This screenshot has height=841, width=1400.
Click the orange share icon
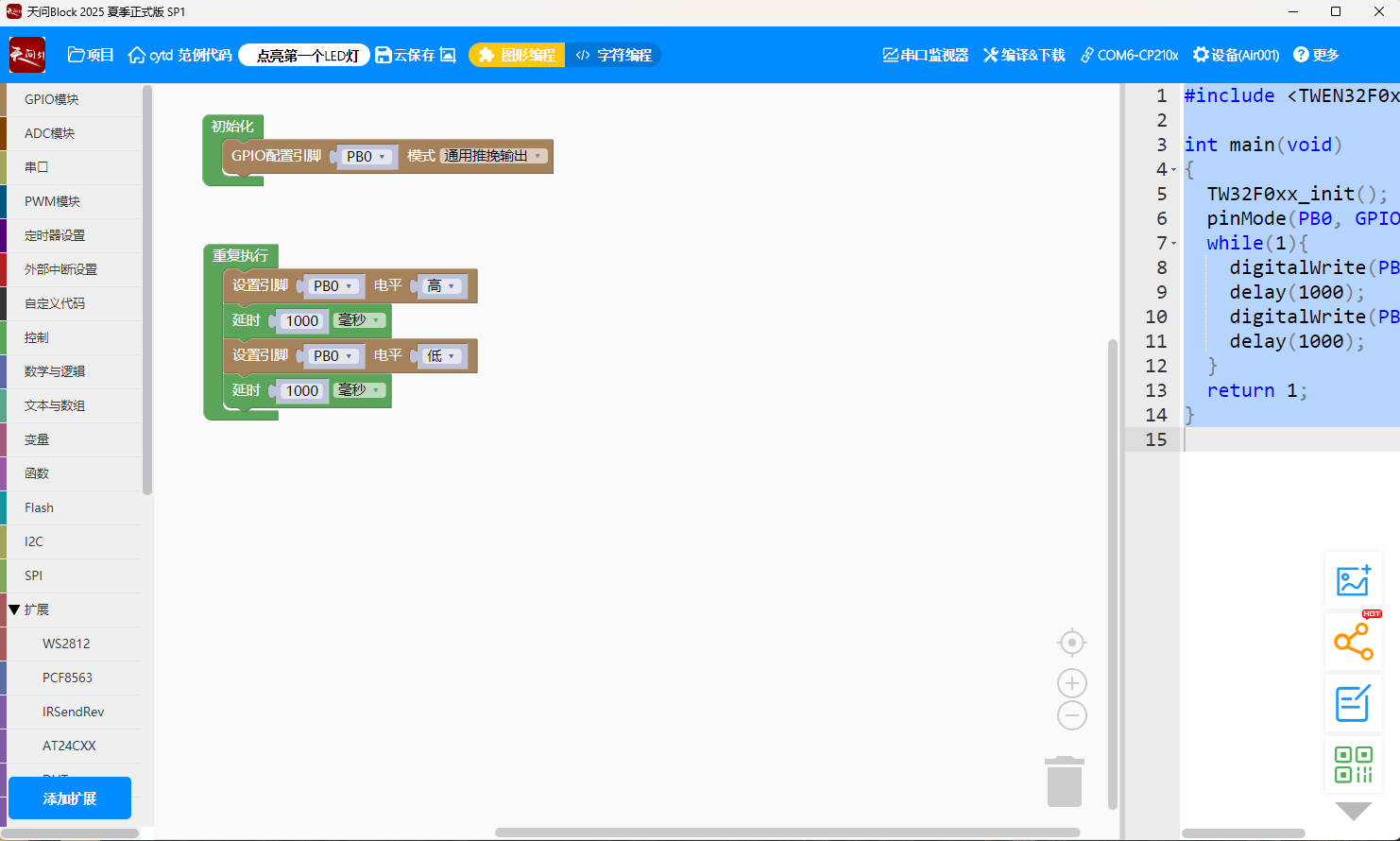pyautogui.click(x=1353, y=642)
